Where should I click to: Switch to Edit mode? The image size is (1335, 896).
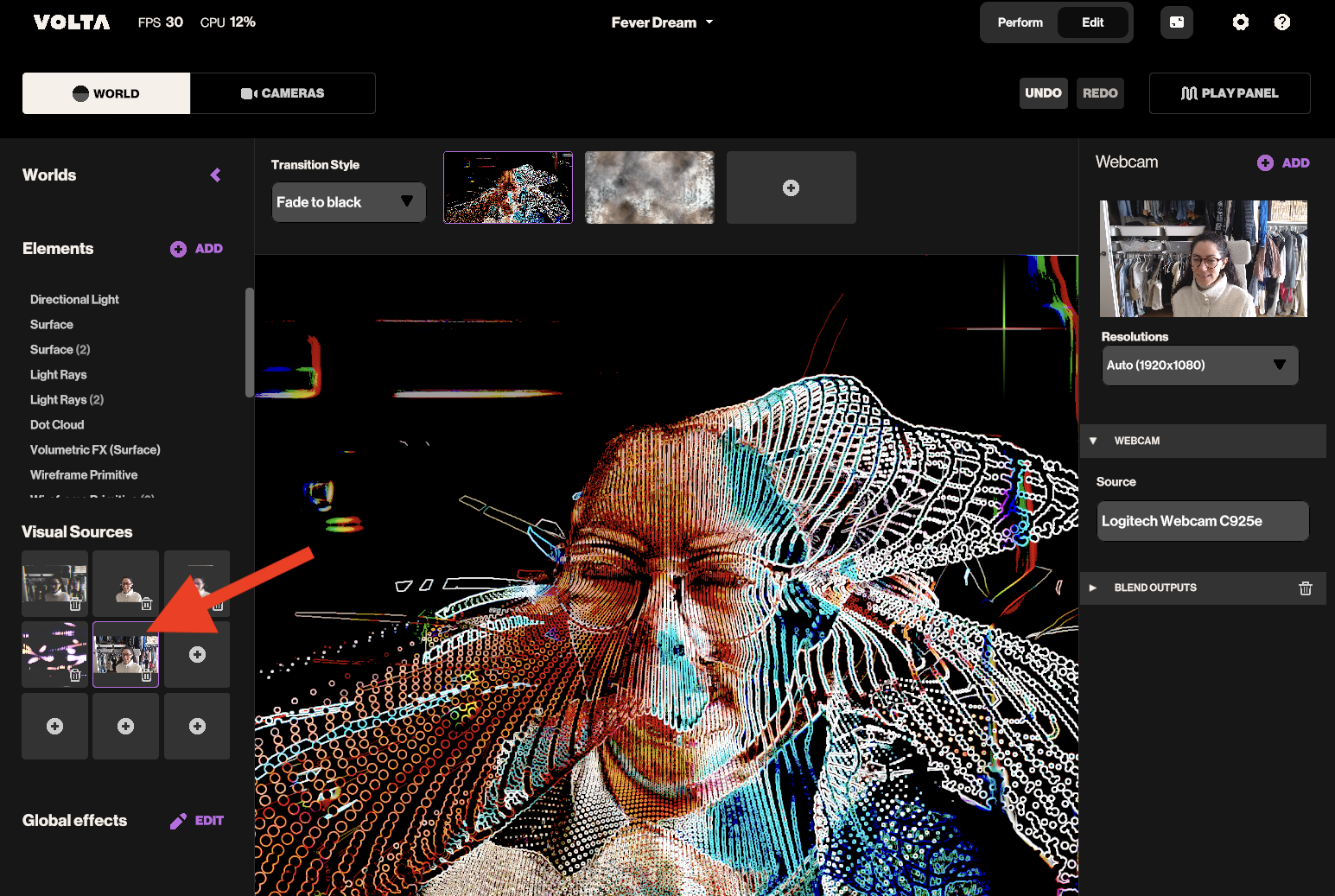coord(1092,22)
